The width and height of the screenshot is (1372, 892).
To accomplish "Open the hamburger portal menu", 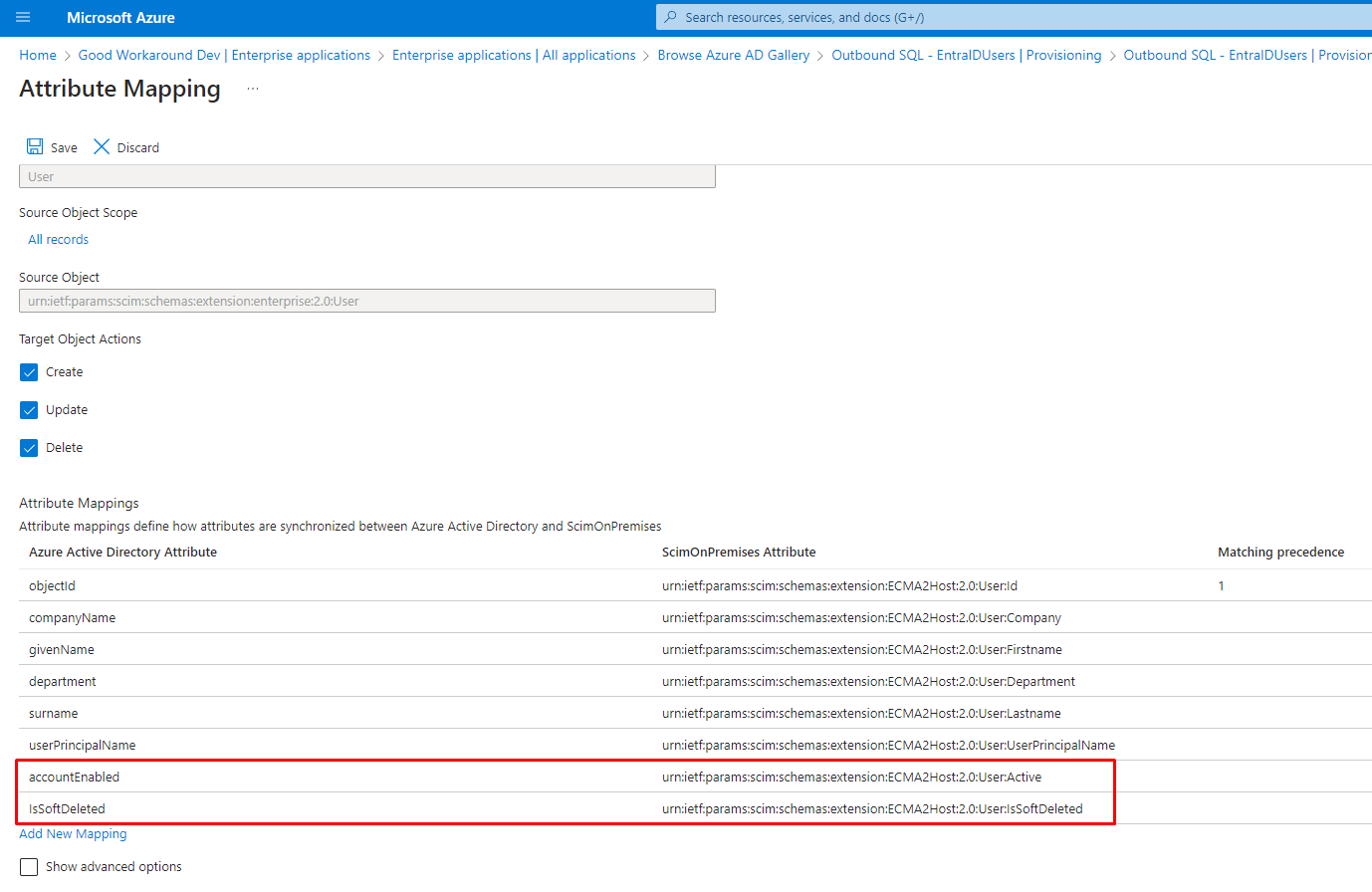I will 23,18.
